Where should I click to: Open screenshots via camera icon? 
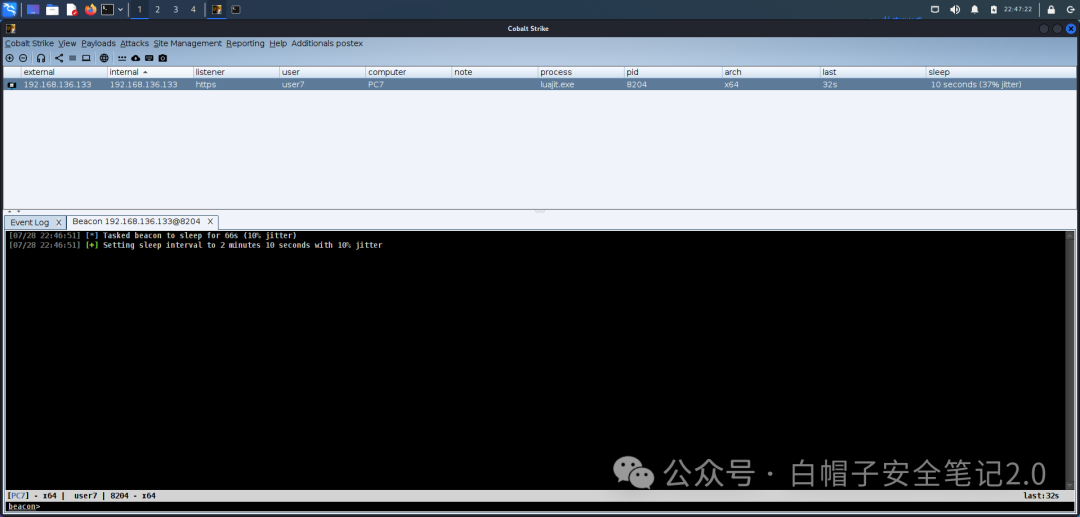(163, 59)
